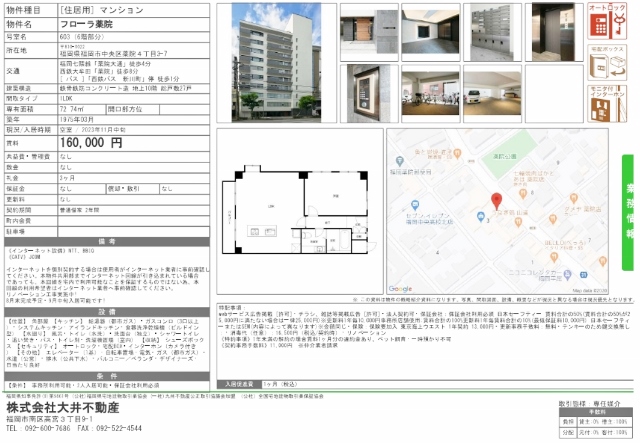This screenshot has height=443, width=640.
Task: Click build date 1975年03月
Action: [x=77, y=120]
